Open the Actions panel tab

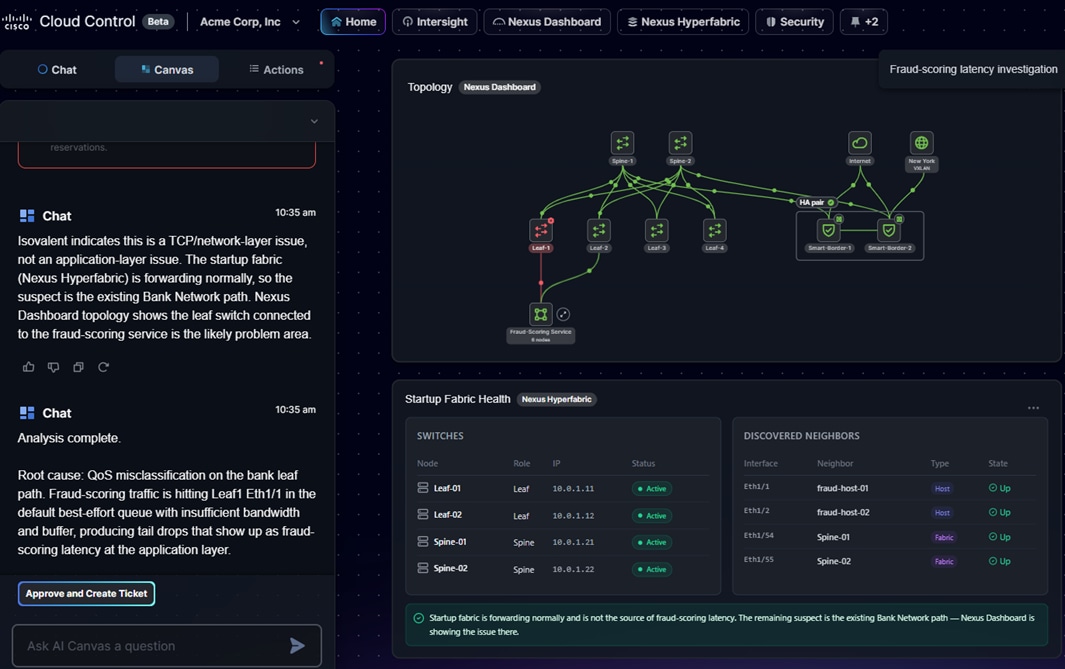point(276,69)
